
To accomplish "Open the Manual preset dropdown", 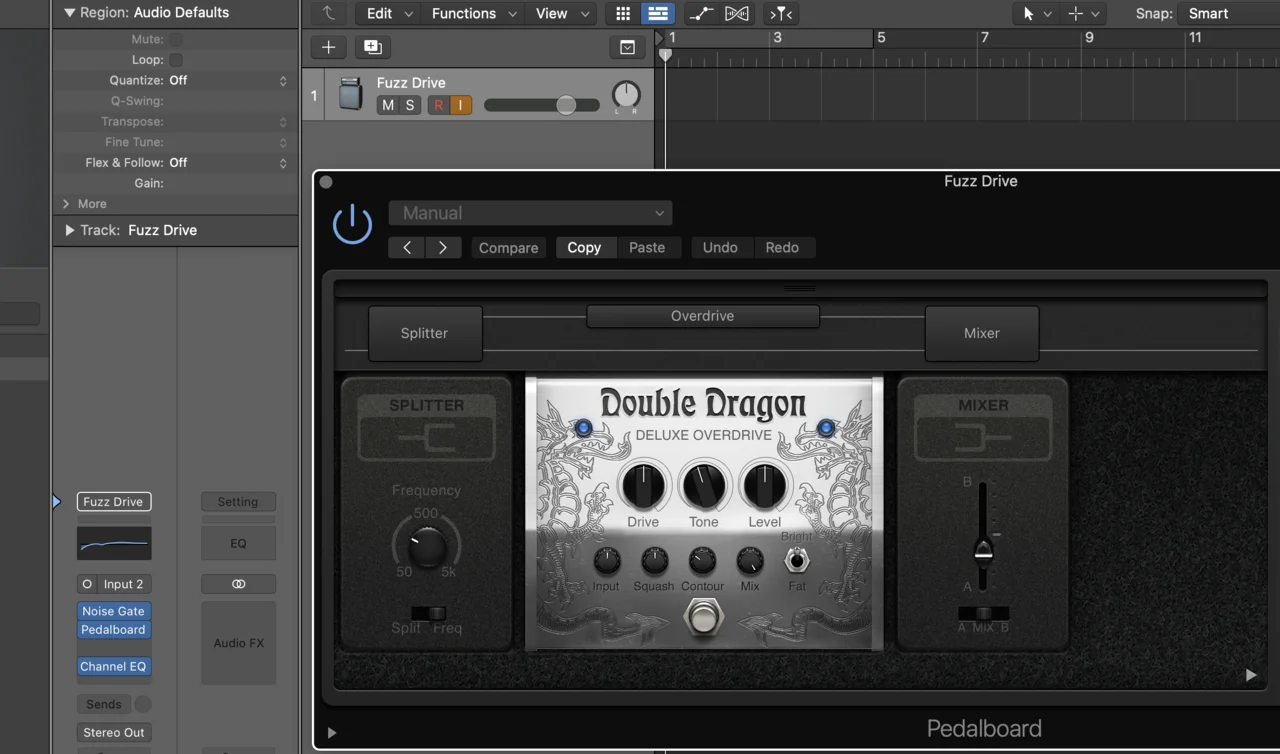I will click(530, 213).
